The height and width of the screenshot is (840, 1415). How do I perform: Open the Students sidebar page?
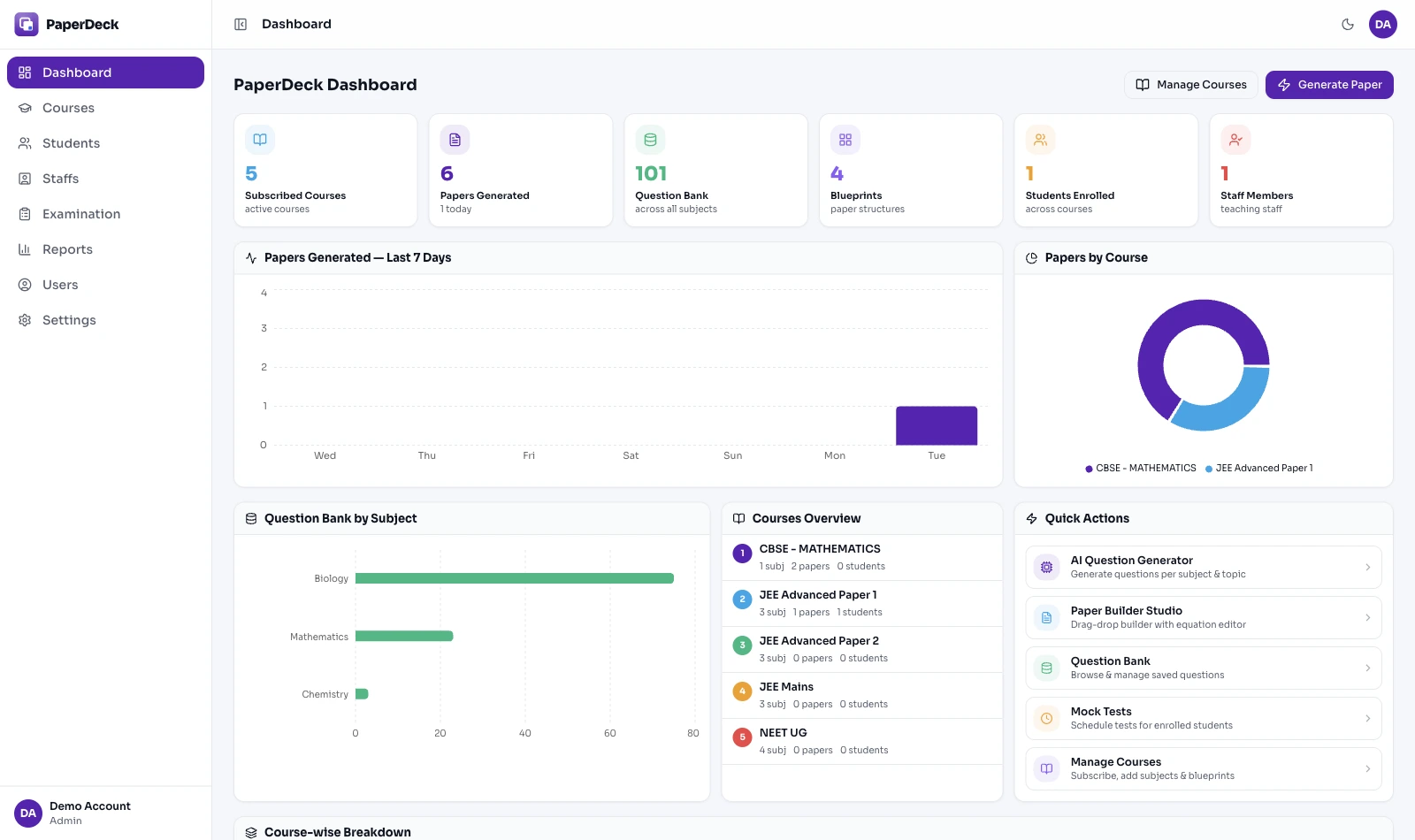click(105, 143)
